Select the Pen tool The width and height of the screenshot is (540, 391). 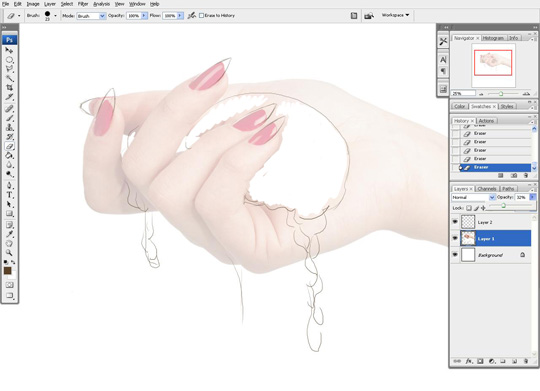(9, 186)
